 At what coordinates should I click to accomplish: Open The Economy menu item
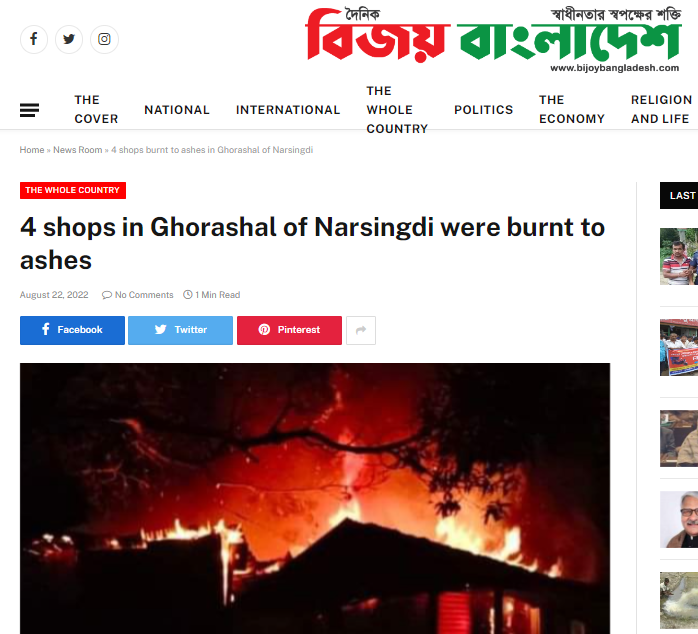coord(572,110)
